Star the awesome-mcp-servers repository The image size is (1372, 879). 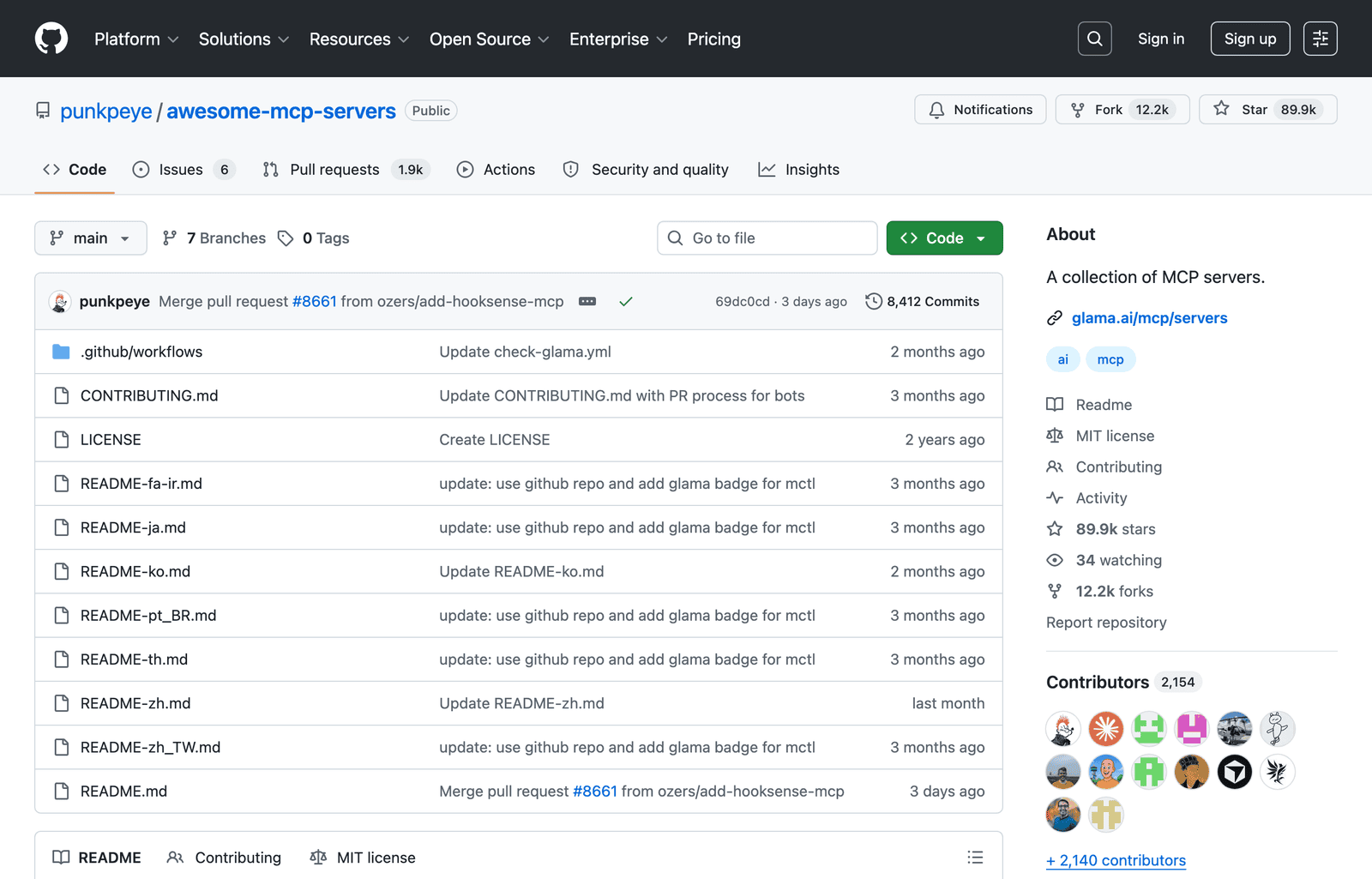[1267, 110]
